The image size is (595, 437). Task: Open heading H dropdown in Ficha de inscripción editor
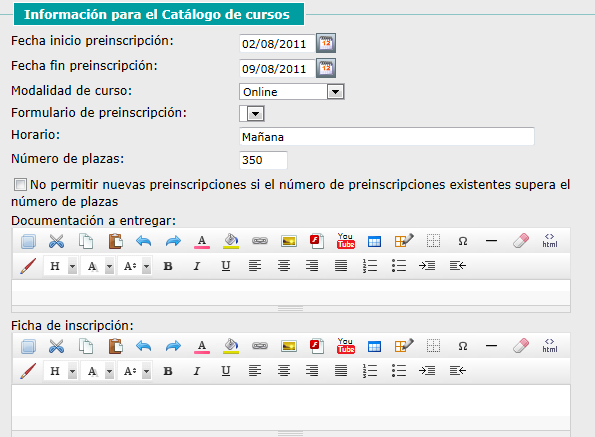(61, 371)
